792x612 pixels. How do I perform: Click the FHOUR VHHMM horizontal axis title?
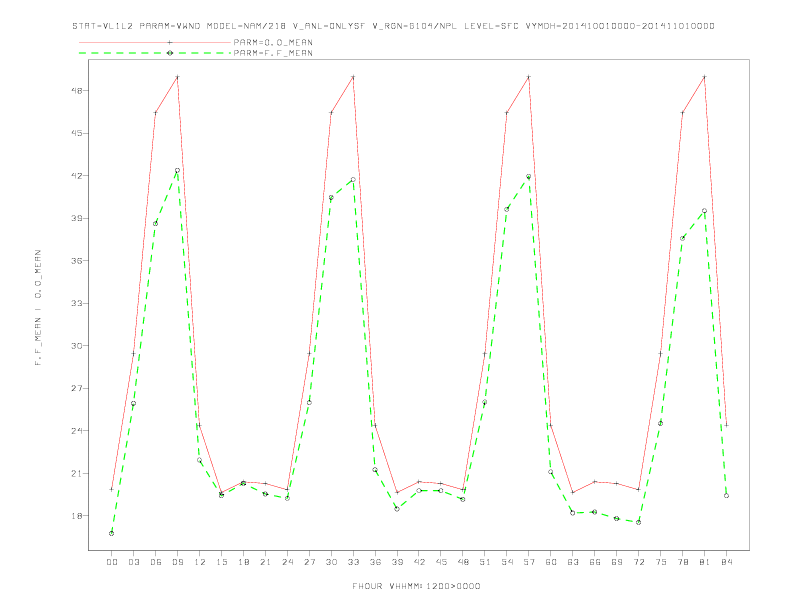(x=416, y=586)
